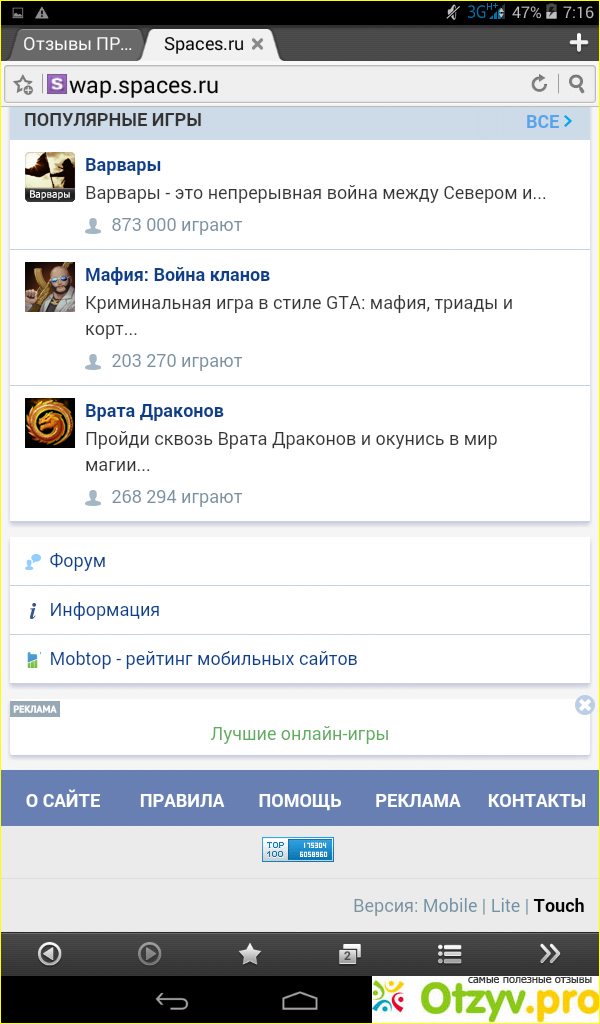Reload the page with refresh icon
Image resolution: width=600 pixels, height=1024 pixels.
[539, 84]
